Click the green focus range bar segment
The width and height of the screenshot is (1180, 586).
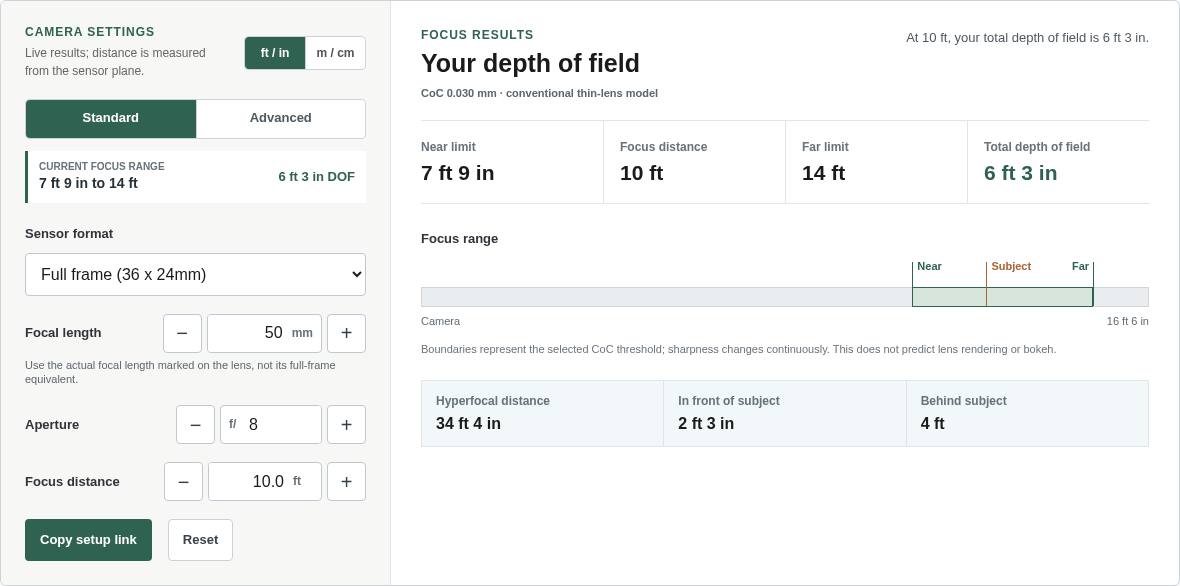point(1002,297)
